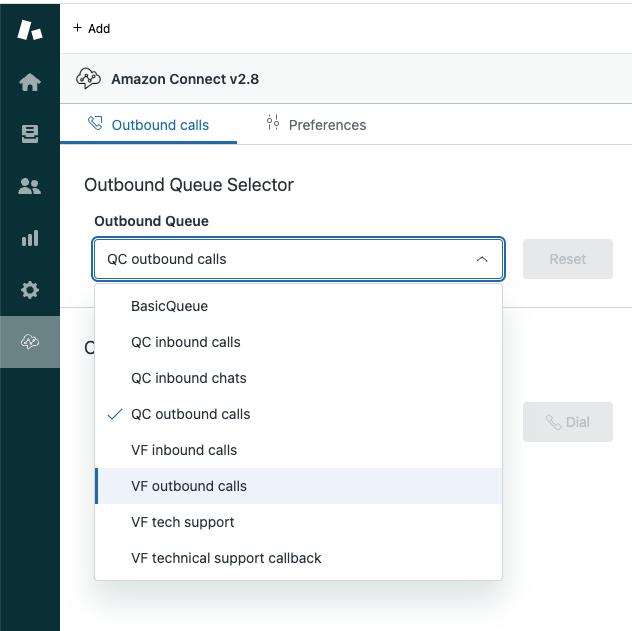Collapse the Outbound Queue dropdown

click(298, 259)
